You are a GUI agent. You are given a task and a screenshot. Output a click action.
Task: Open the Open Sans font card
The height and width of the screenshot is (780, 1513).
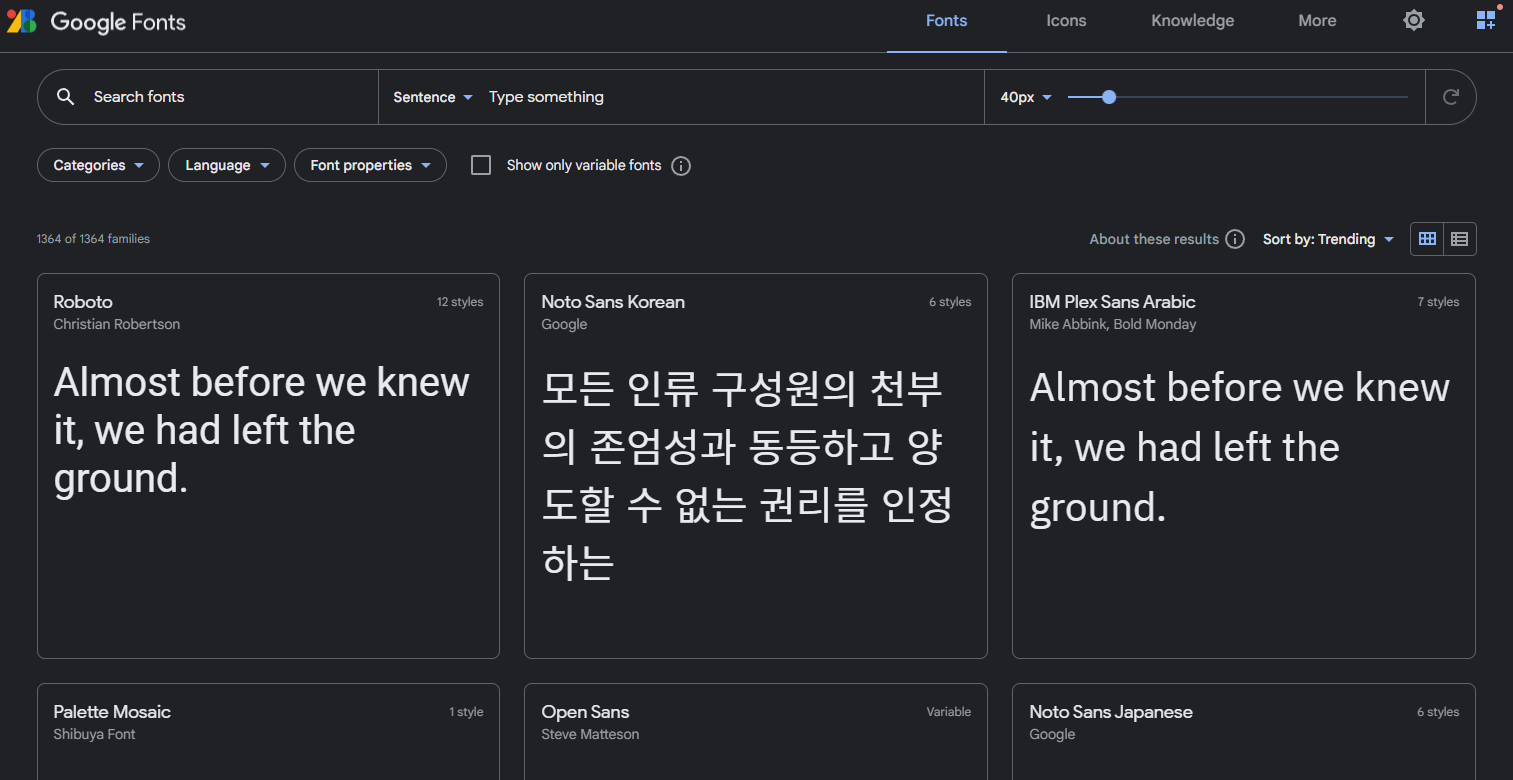tap(756, 732)
